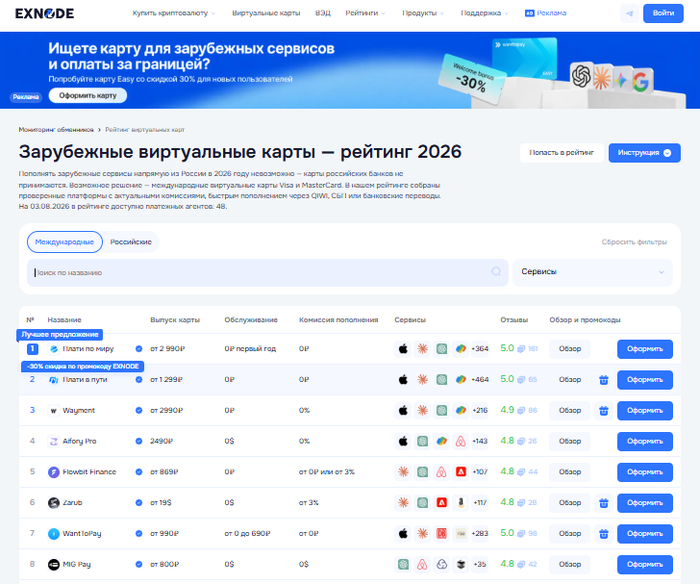Show +283 more services for WantToPay
Viewport: 700px width, 584px height.
click(x=480, y=534)
